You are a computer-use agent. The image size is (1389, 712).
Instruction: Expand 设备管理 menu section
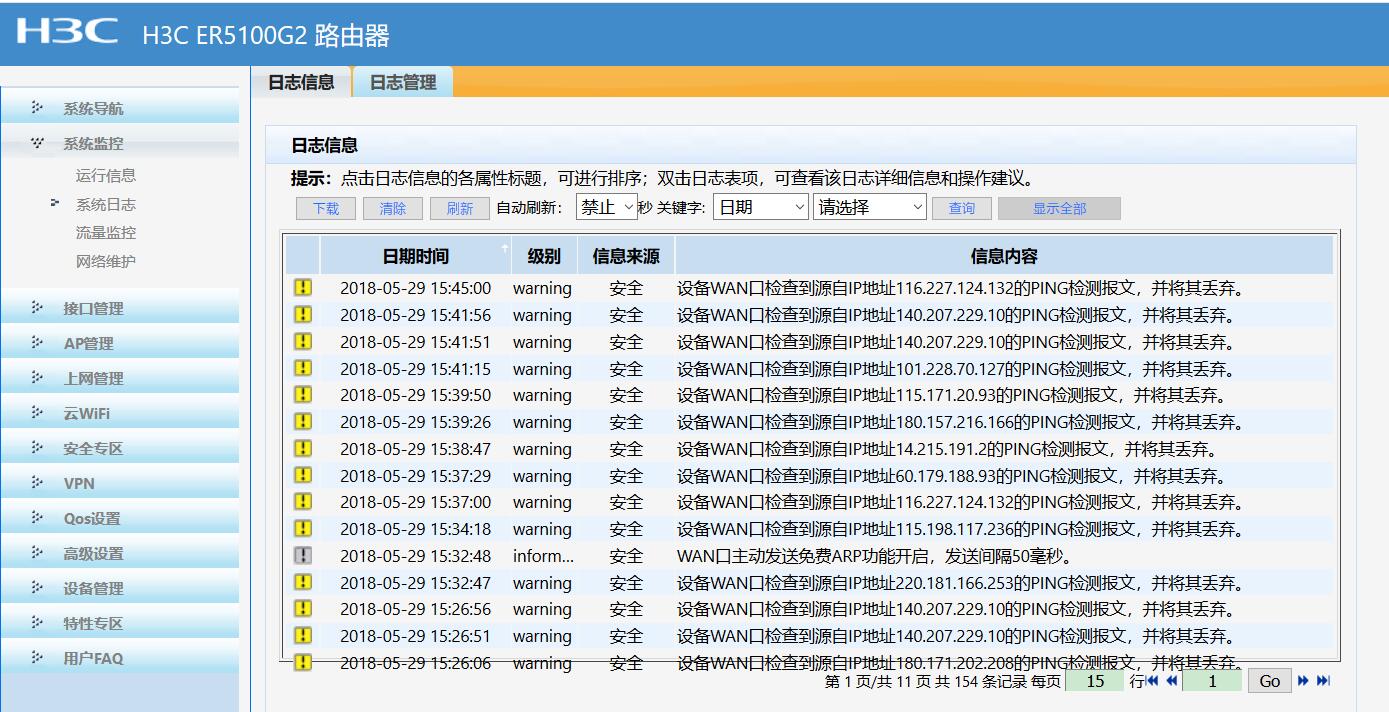(120, 588)
